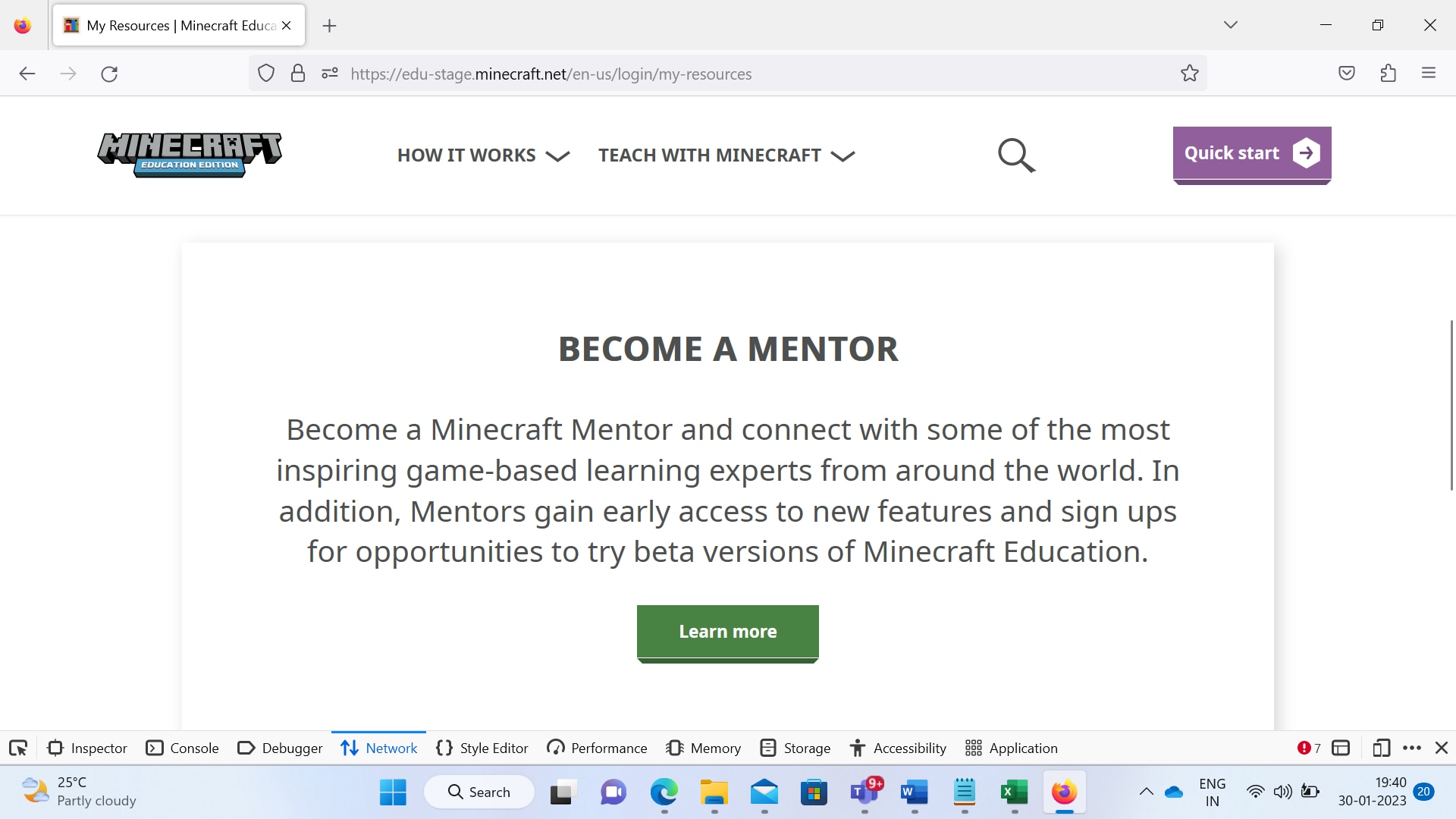Open the devtools error count indicator
The image size is (1456, 819).
[x=1309, y=748]
